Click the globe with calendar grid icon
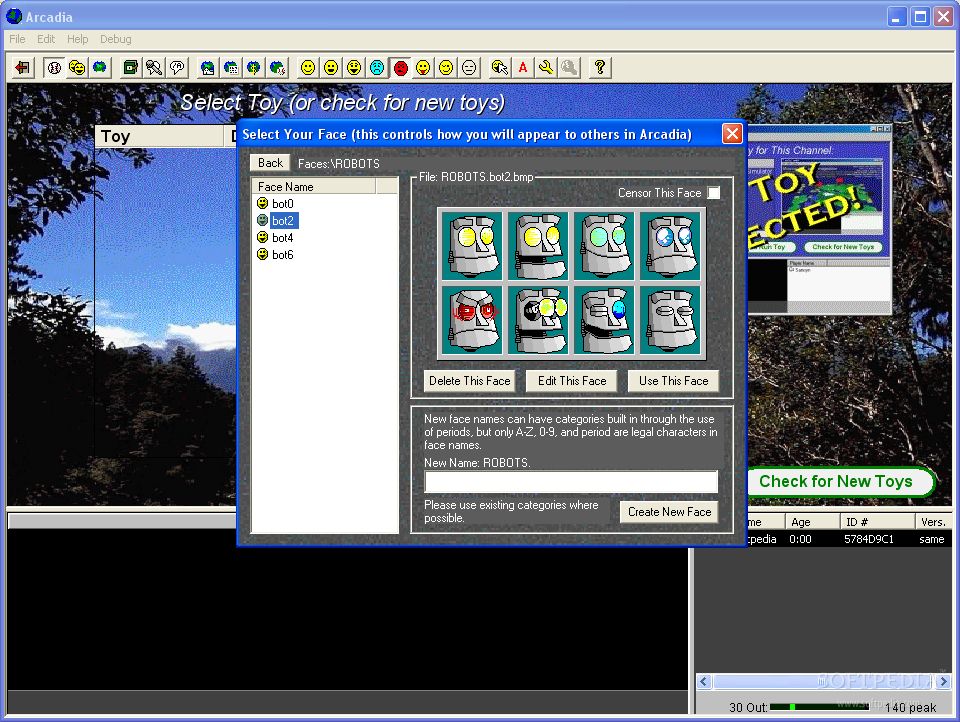 tap(231, 67)
